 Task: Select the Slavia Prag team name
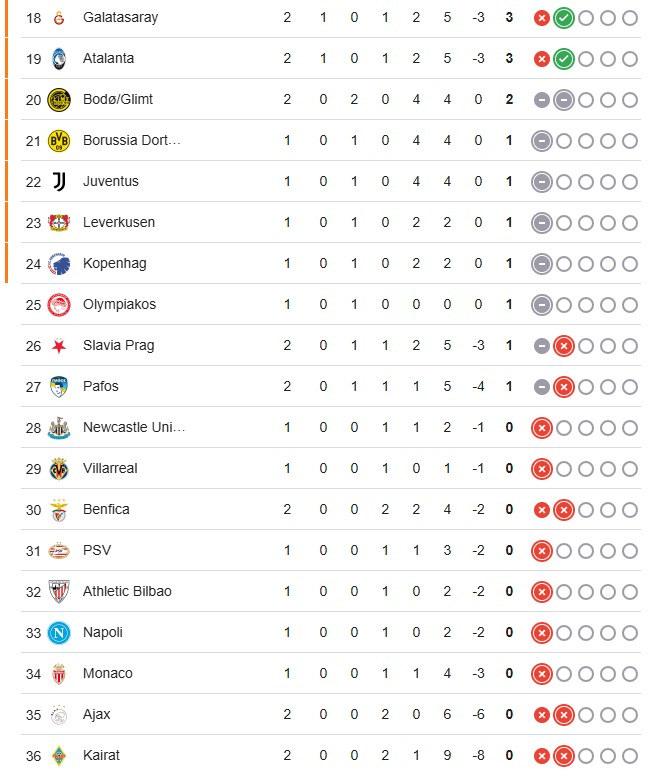click(118, 346)
